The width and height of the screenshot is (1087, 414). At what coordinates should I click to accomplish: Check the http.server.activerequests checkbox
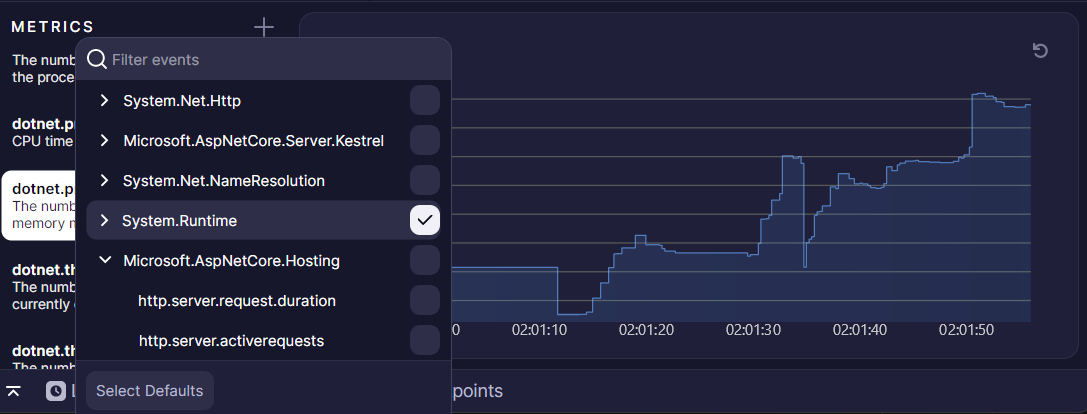point(425,341)
